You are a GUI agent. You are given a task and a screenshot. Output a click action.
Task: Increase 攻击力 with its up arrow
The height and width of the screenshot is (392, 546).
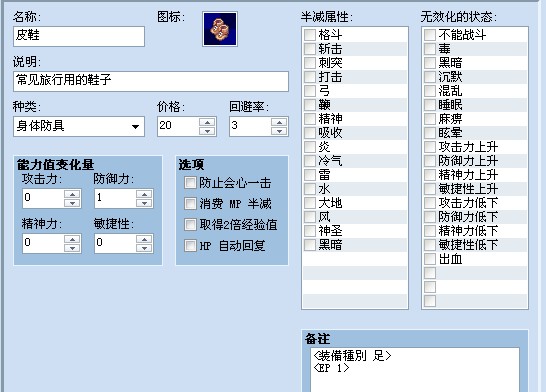pos(72,194)
